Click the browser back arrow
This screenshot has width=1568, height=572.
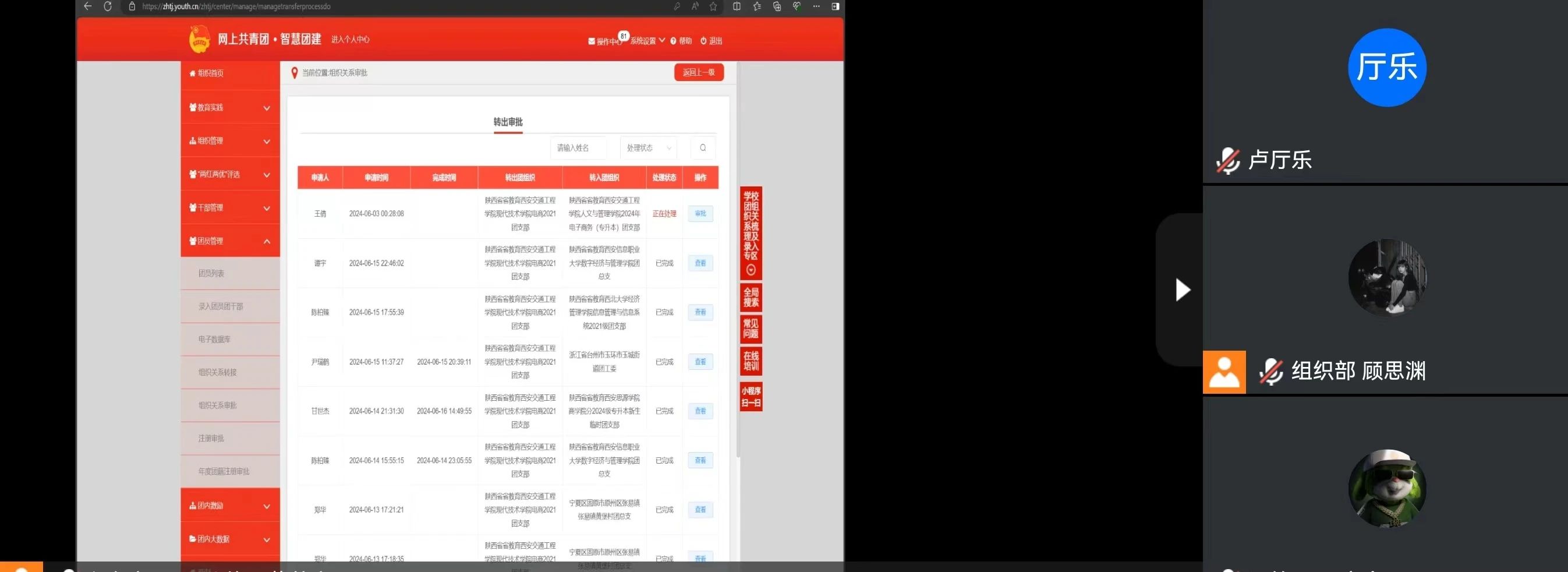click(88, 7)
